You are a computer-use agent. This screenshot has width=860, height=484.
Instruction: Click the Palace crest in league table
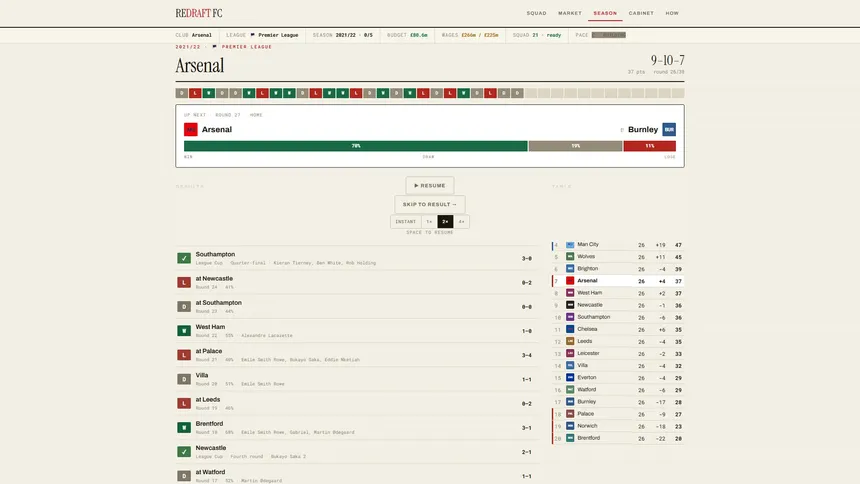pos(570,414)
